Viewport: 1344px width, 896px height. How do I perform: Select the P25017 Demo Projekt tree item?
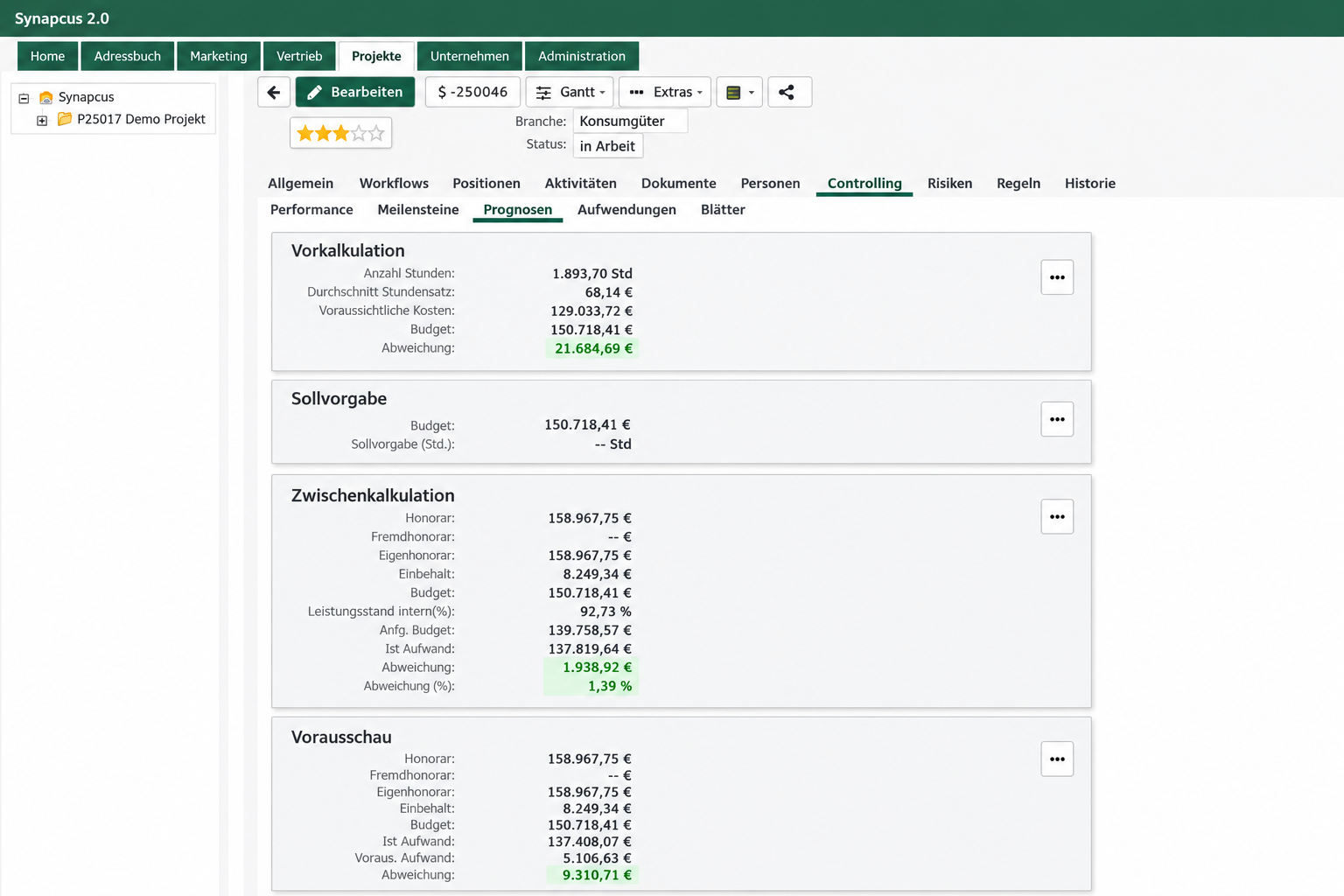click(141, 119)
